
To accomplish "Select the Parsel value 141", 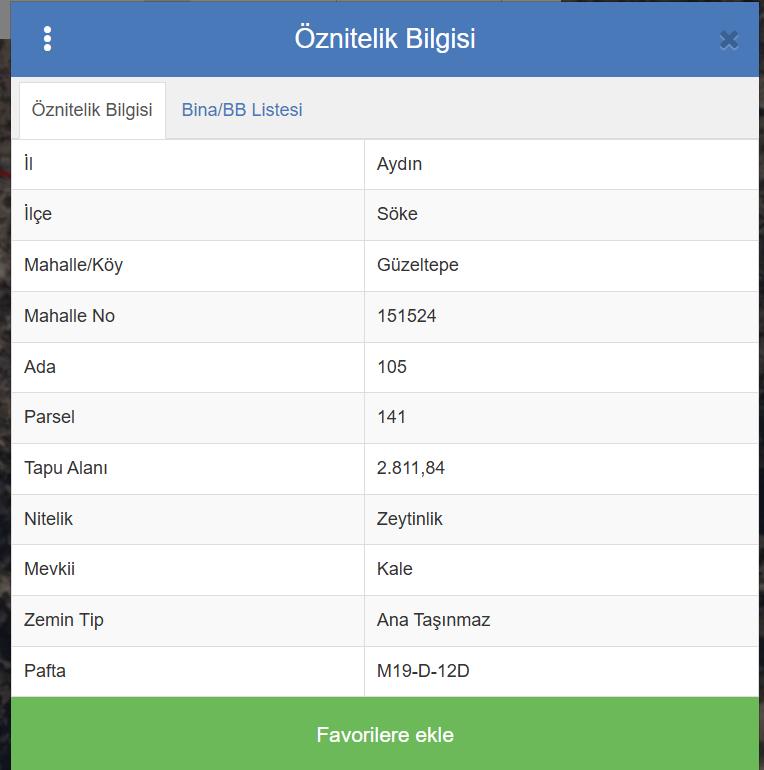I will tap(391, 417).
